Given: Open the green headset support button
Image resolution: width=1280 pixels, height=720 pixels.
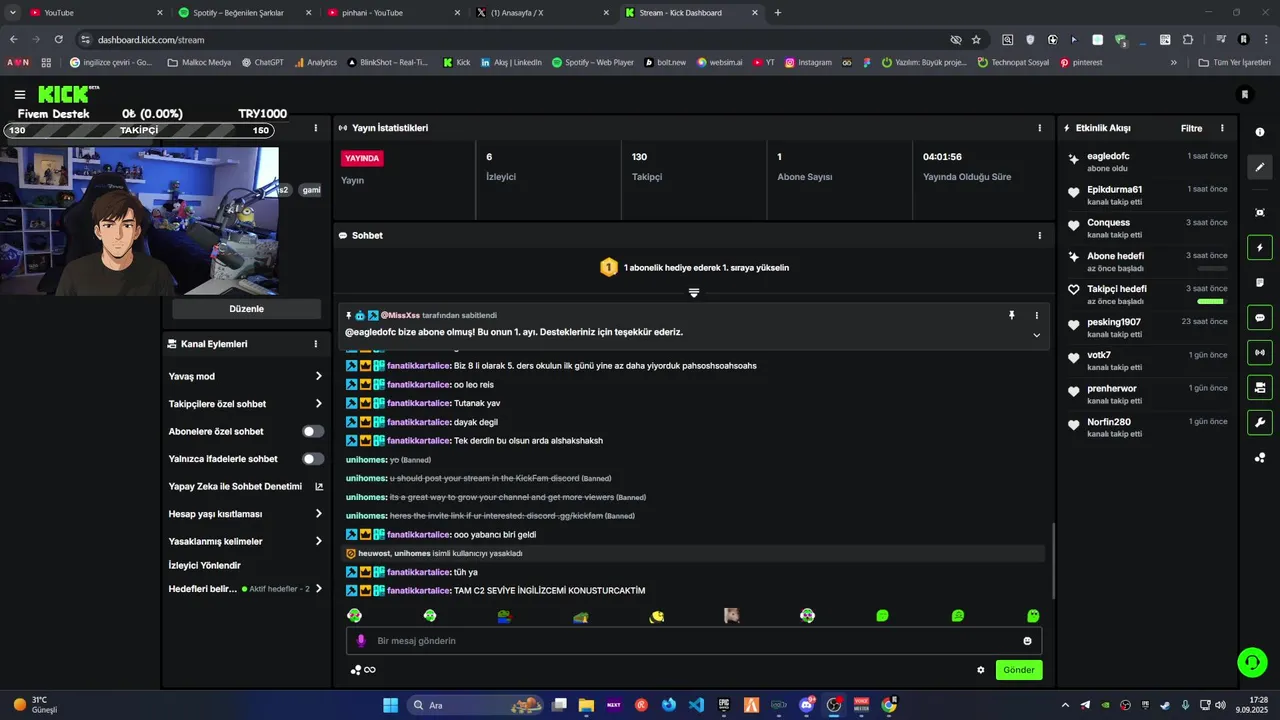Looking at the screenshot, I should pyautogui.click(x=1252, y=662).
